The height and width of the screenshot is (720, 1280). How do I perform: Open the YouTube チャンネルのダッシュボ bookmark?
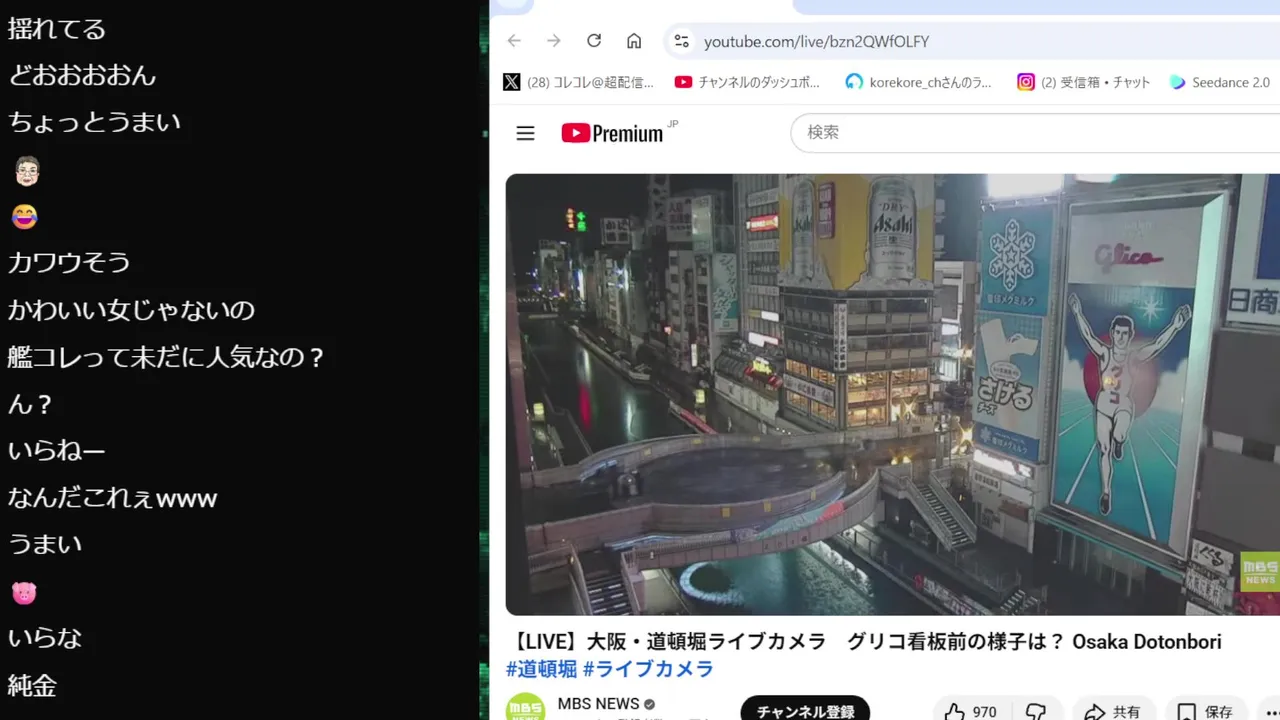[747, 82]
